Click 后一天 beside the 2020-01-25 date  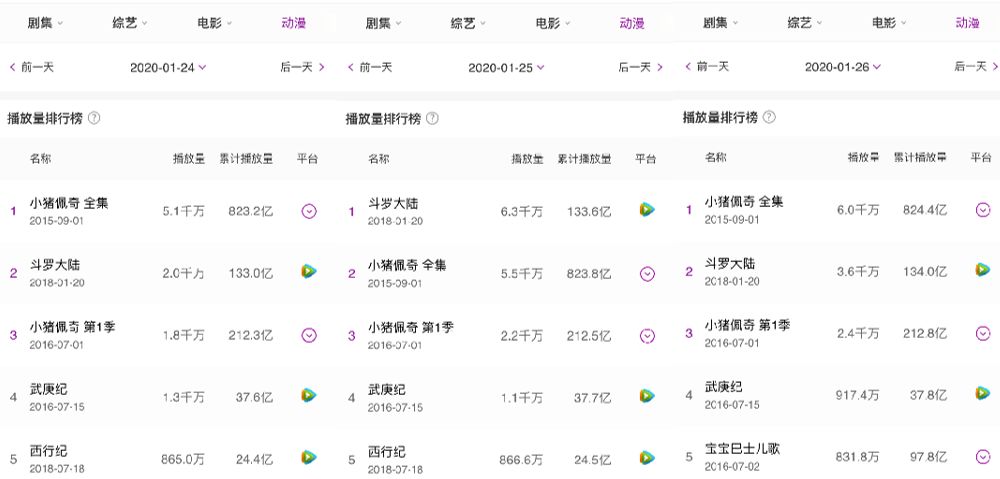pos(640,68)
